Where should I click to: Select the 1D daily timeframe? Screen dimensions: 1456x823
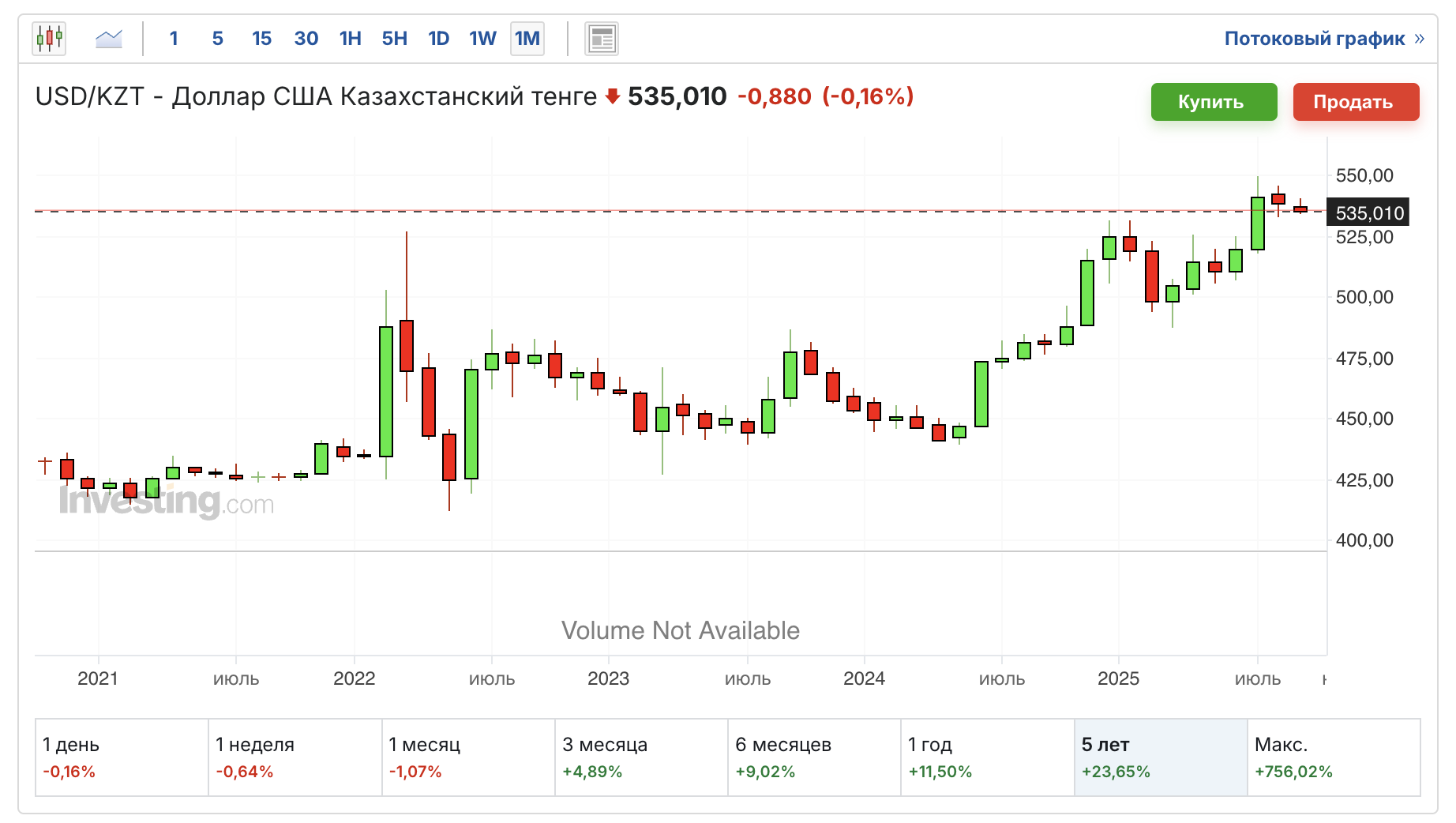point(438,37)
